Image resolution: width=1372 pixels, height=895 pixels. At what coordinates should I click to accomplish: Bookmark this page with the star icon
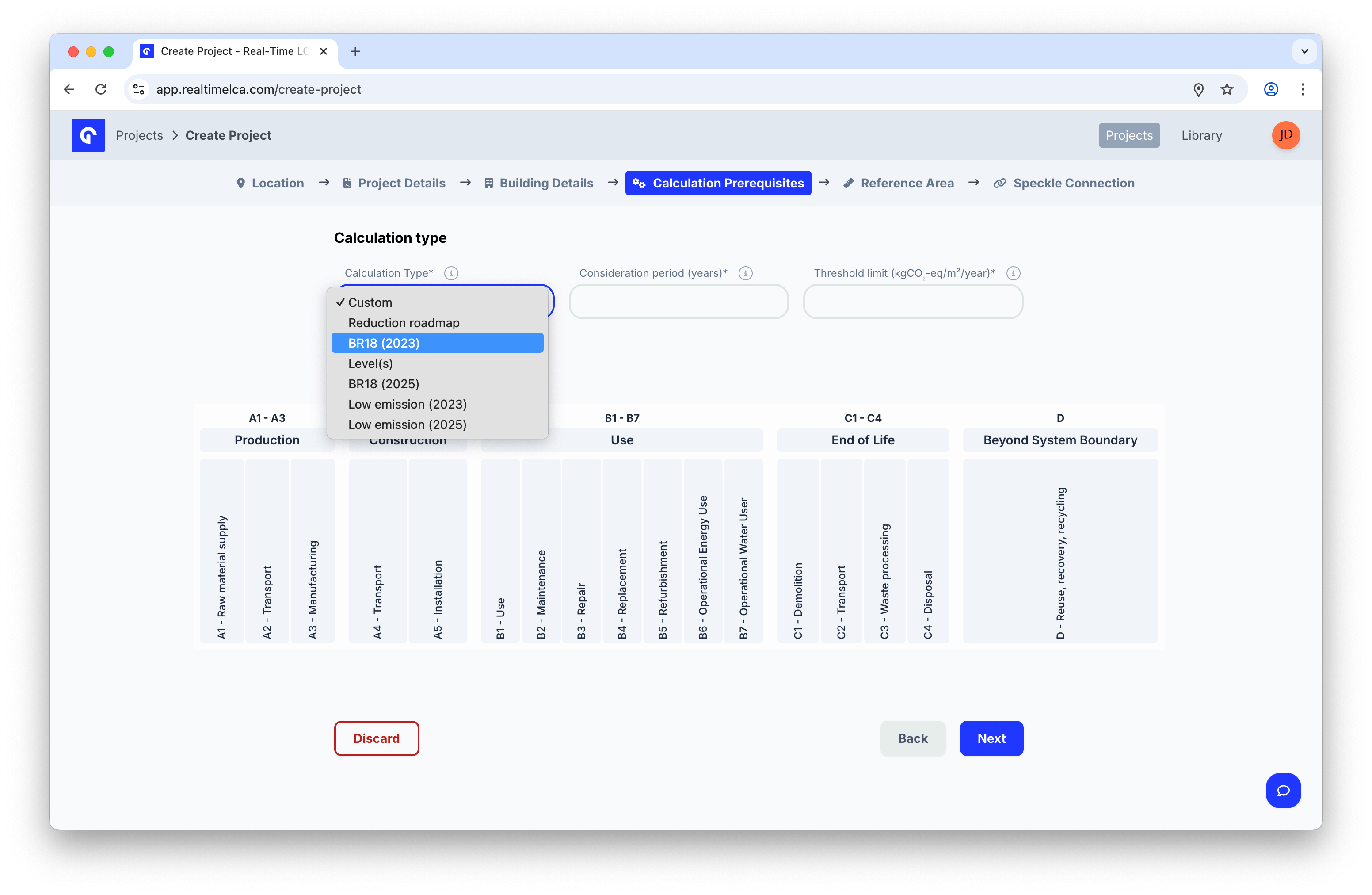(1227, 89)
